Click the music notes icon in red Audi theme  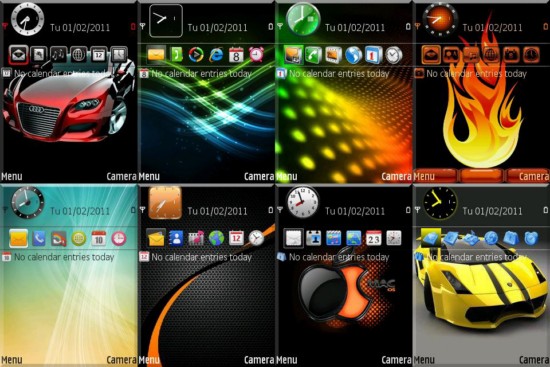point(58,55)
